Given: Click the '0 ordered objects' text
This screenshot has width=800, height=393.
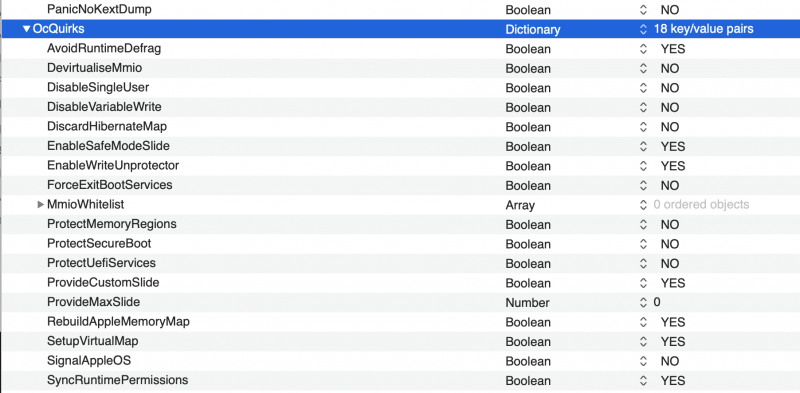Looking at the screenshot, I should pos(702,205).
